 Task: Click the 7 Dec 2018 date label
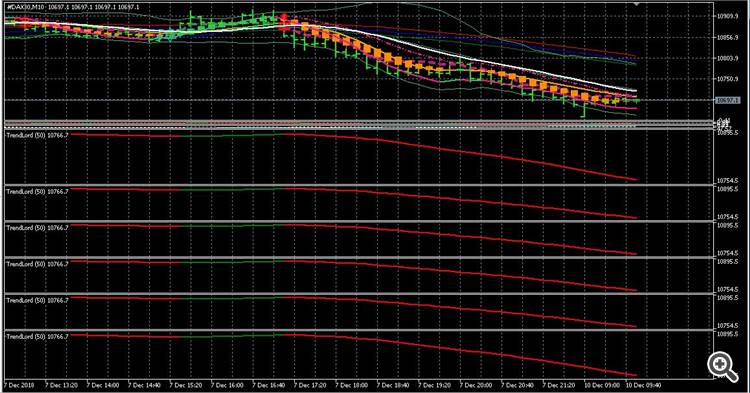tap(20, 385)
